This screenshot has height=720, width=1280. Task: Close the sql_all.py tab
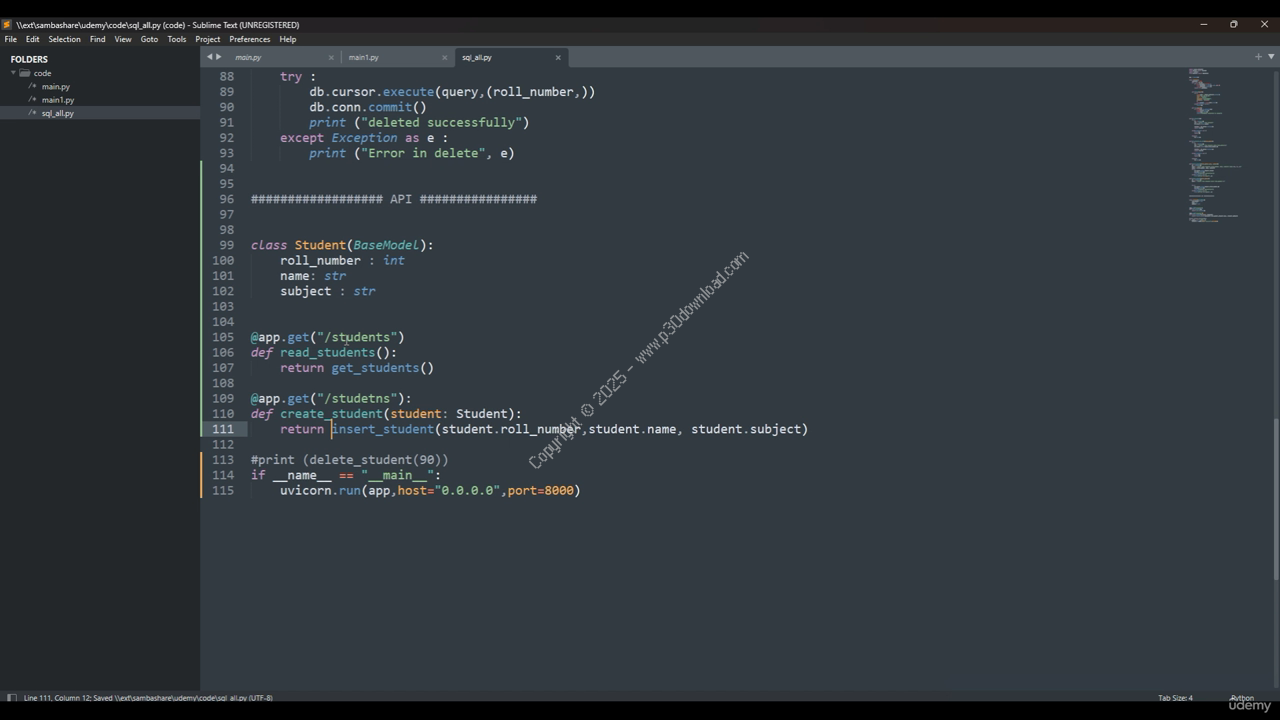coord(558,57)
